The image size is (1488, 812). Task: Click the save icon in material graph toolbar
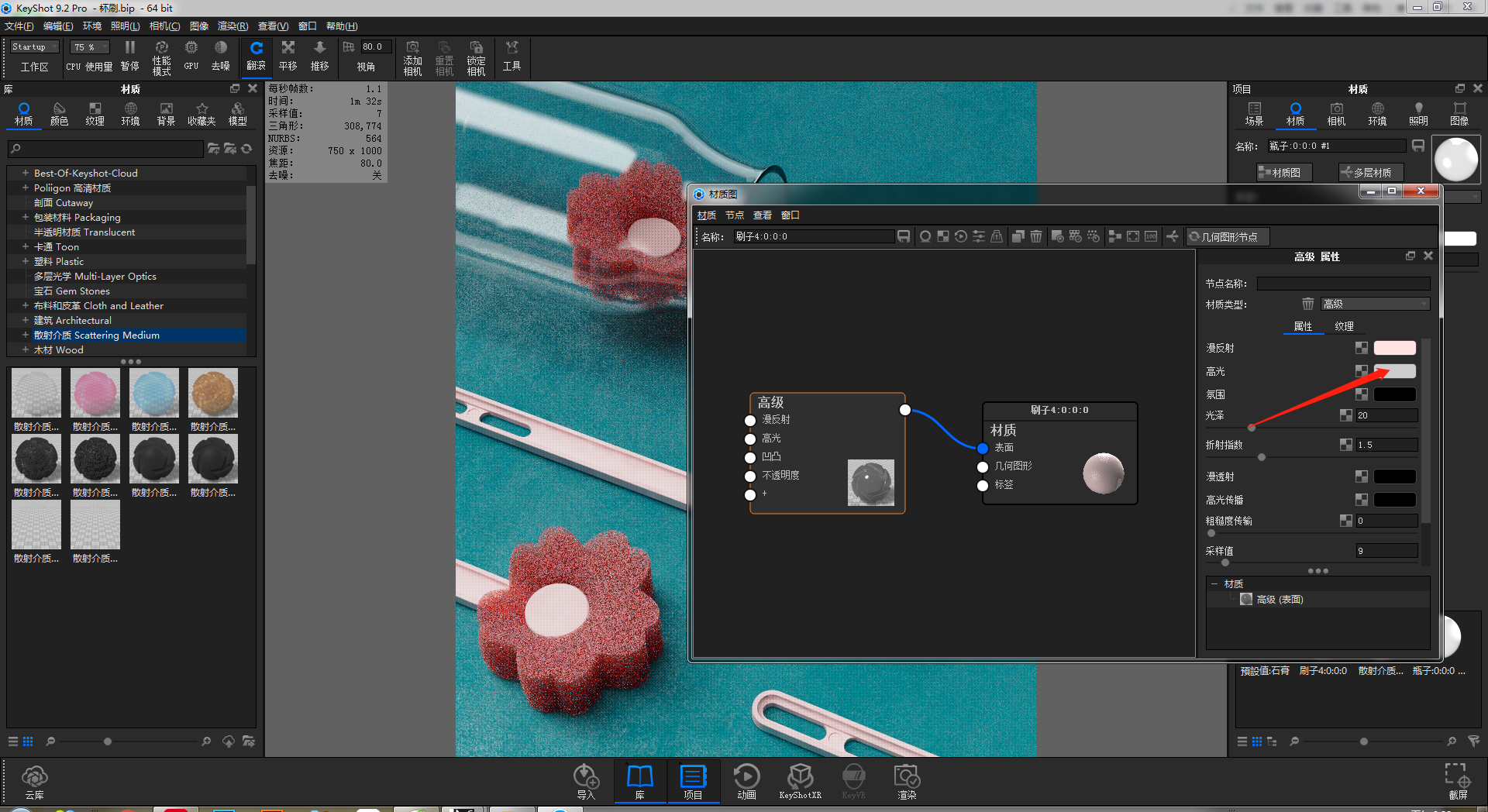click(x=904, y=236)
